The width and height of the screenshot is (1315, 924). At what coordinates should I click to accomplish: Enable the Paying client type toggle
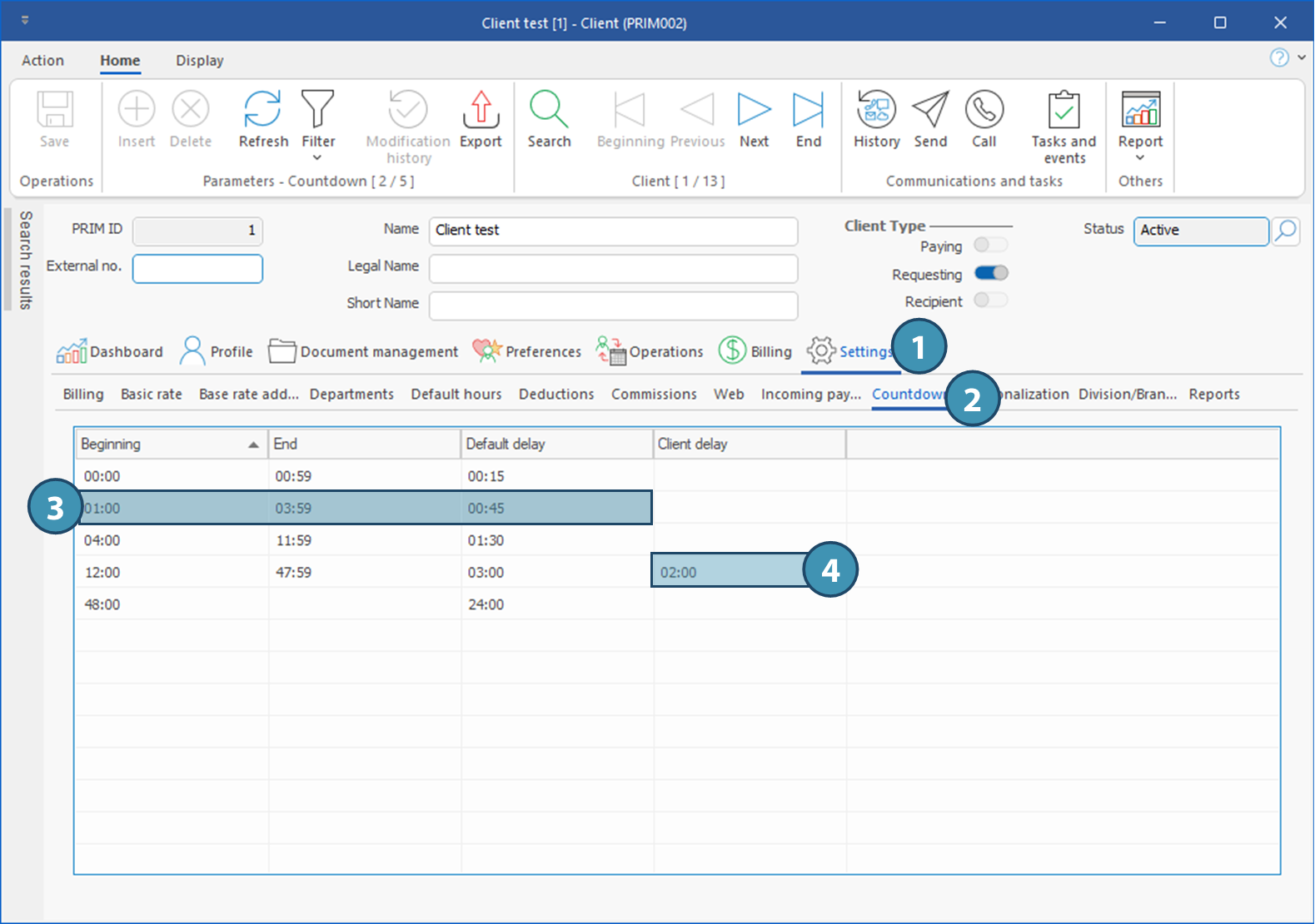(x=990, y=245)
